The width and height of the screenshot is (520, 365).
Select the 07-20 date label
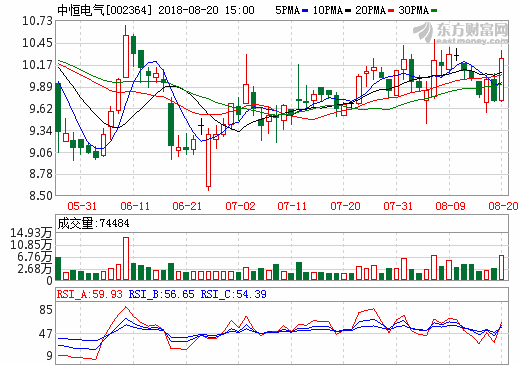(x=345, y=206)
